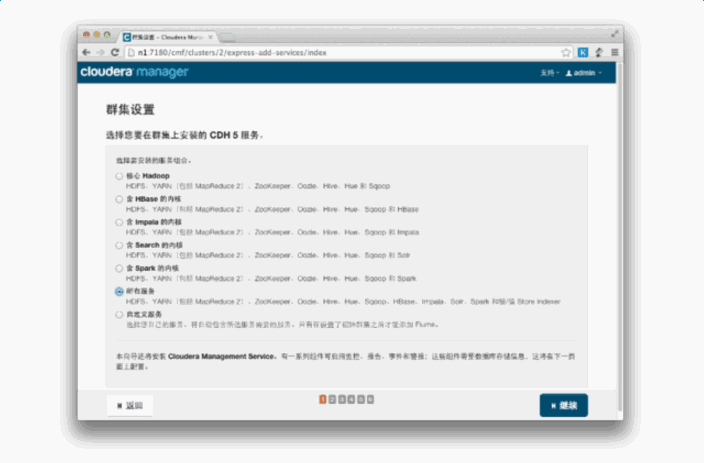This screenshot has height=463, width=704.
Task: Close the Cloudera Manager browser tab
Action: tap(210, 37)
